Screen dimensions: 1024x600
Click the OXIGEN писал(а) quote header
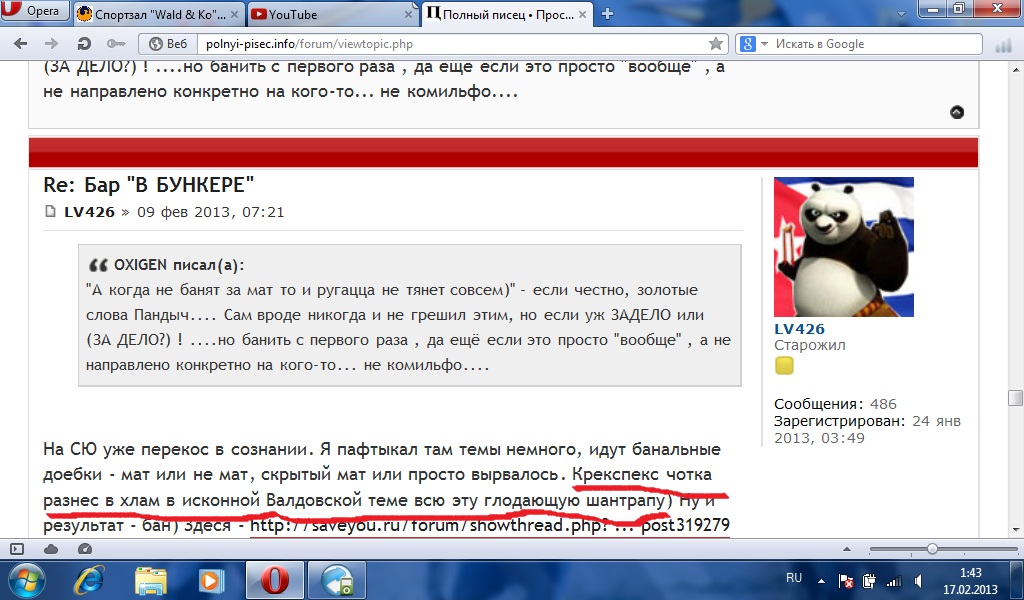pos(179,265)
